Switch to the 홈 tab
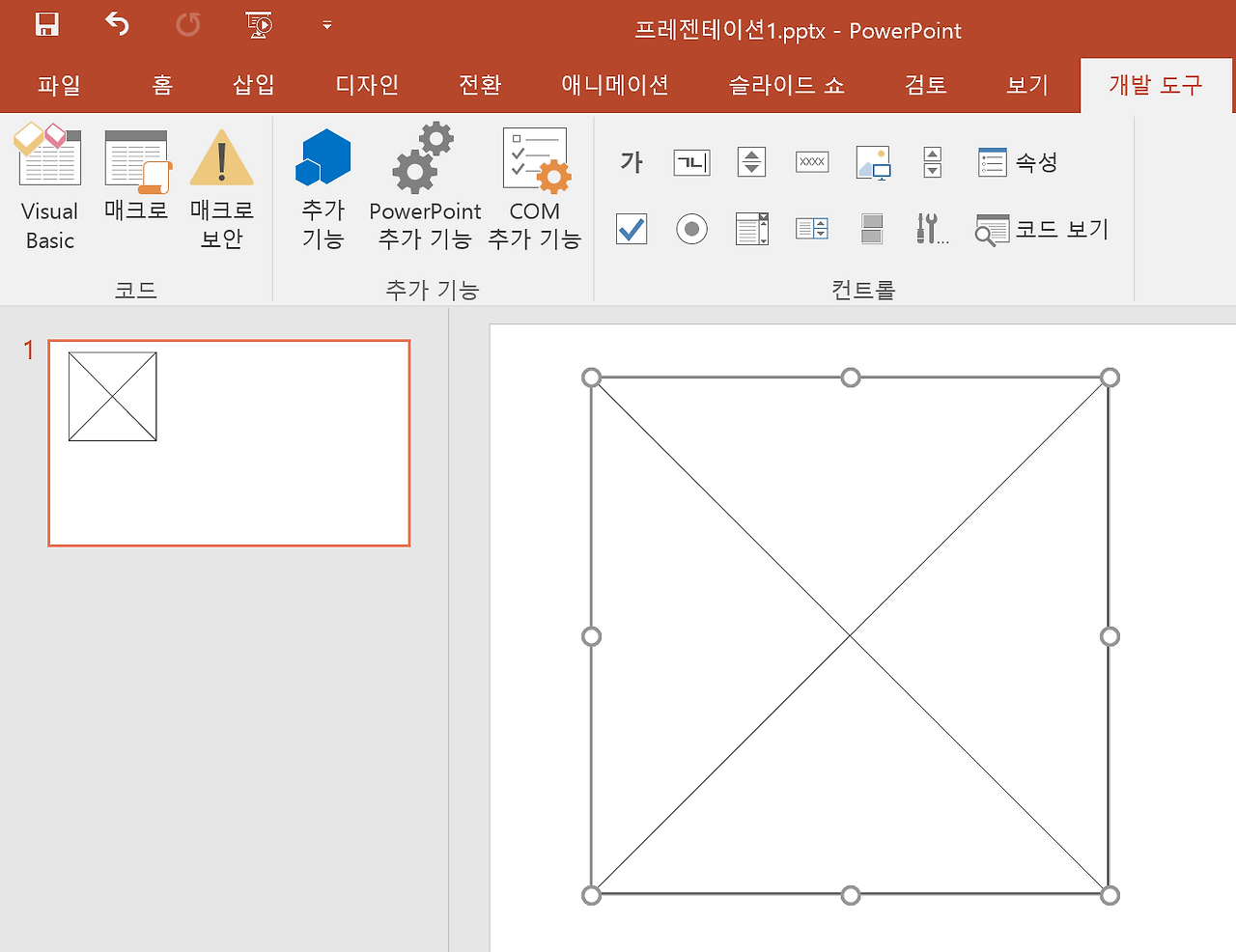This screenshot has height=952, width=1236. [x=162, y=85]
